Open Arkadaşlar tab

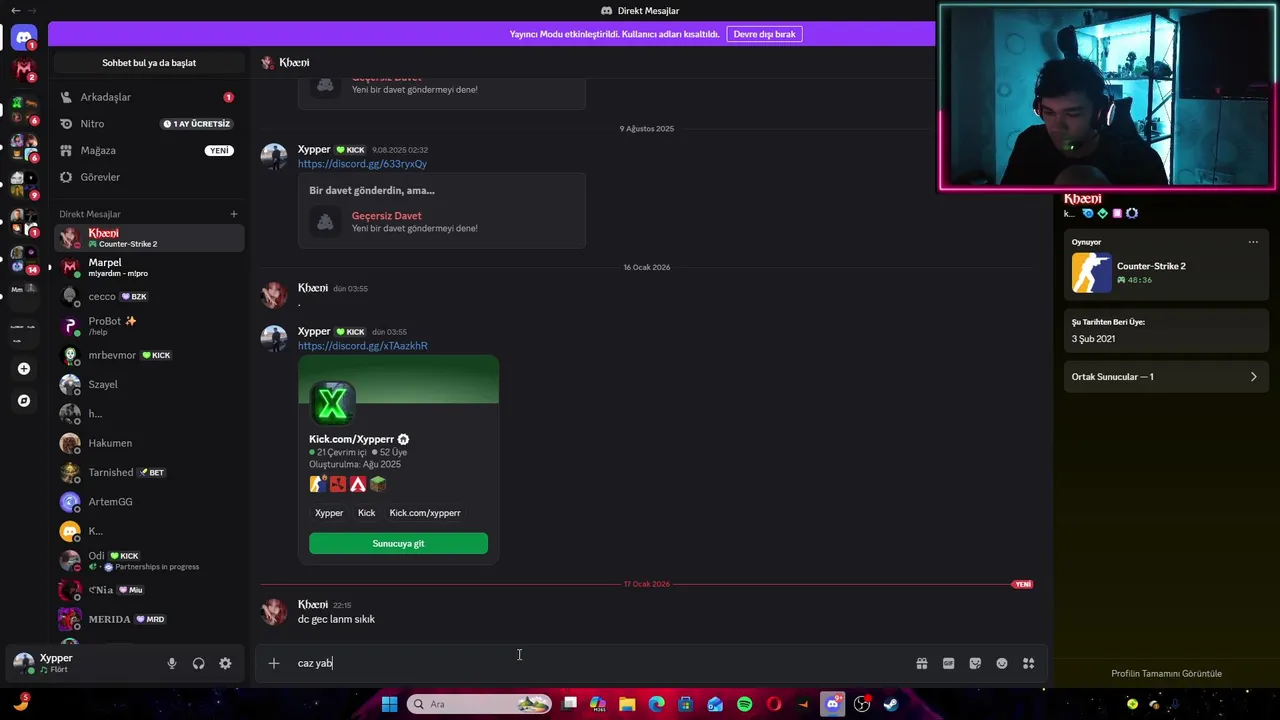(149, 97)
